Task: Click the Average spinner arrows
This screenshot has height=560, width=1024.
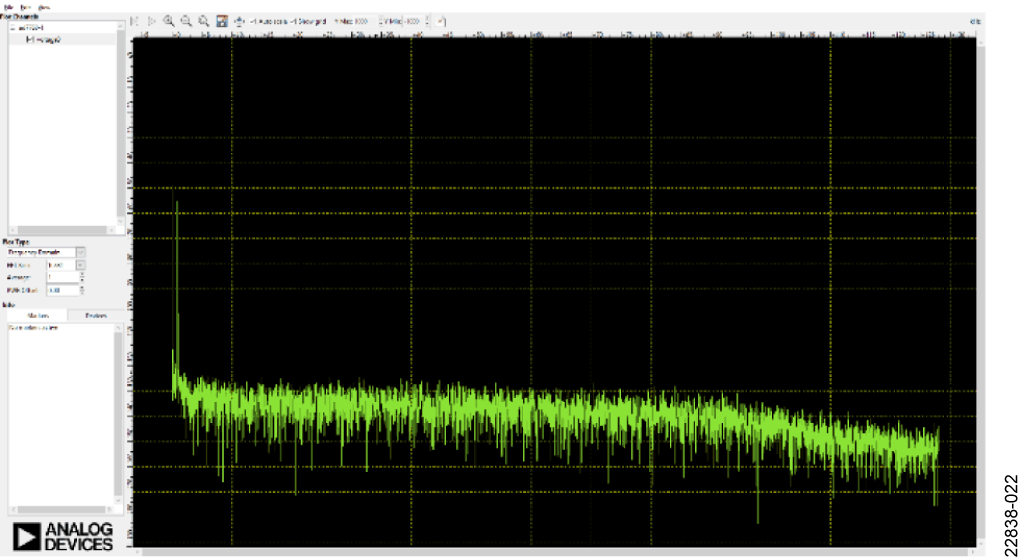Action: (81, 277)
